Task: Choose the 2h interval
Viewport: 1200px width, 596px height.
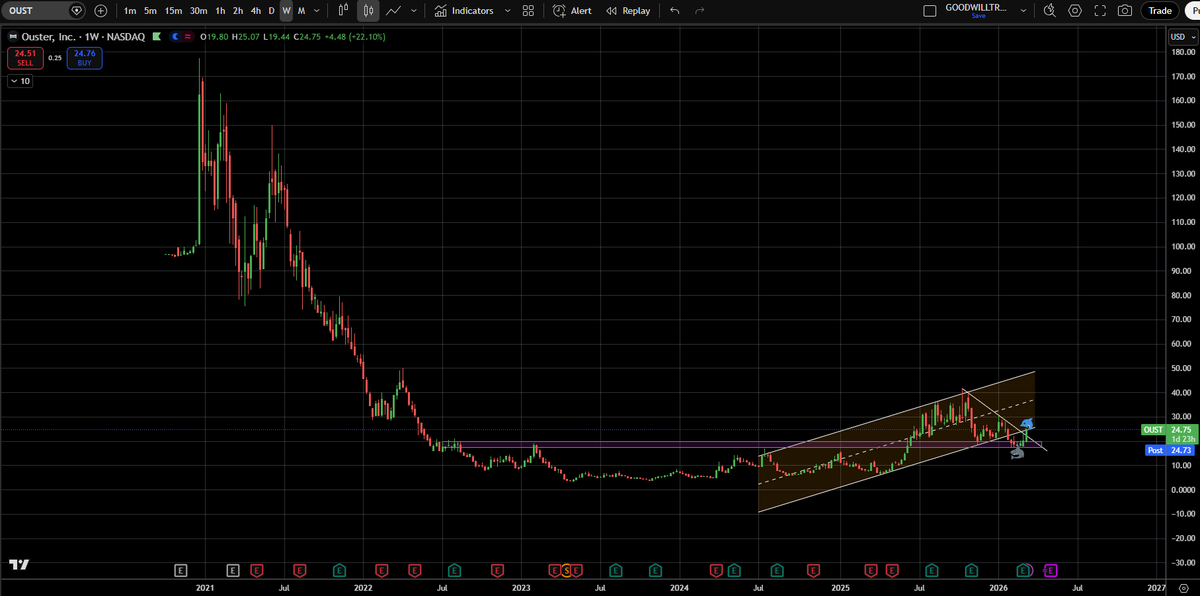Action: pyautogui.click(x=237, y=11)
